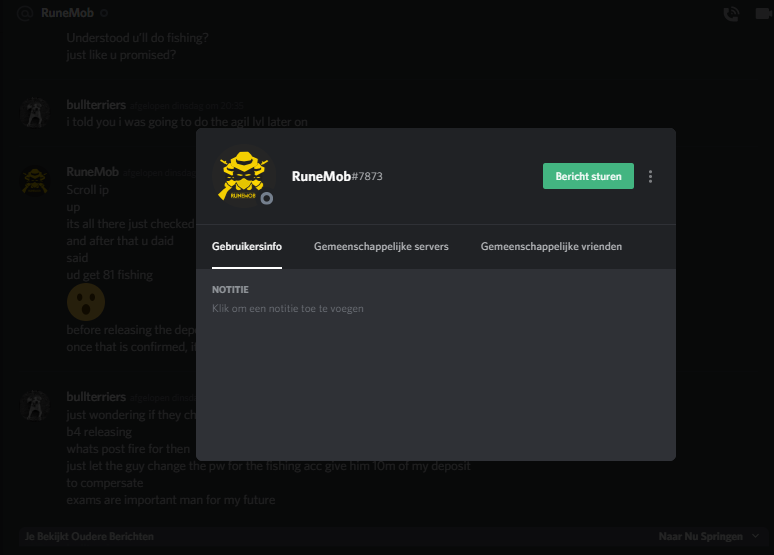
Task: Click the offline status indicator on profile avatar
Action: [267, 198]
